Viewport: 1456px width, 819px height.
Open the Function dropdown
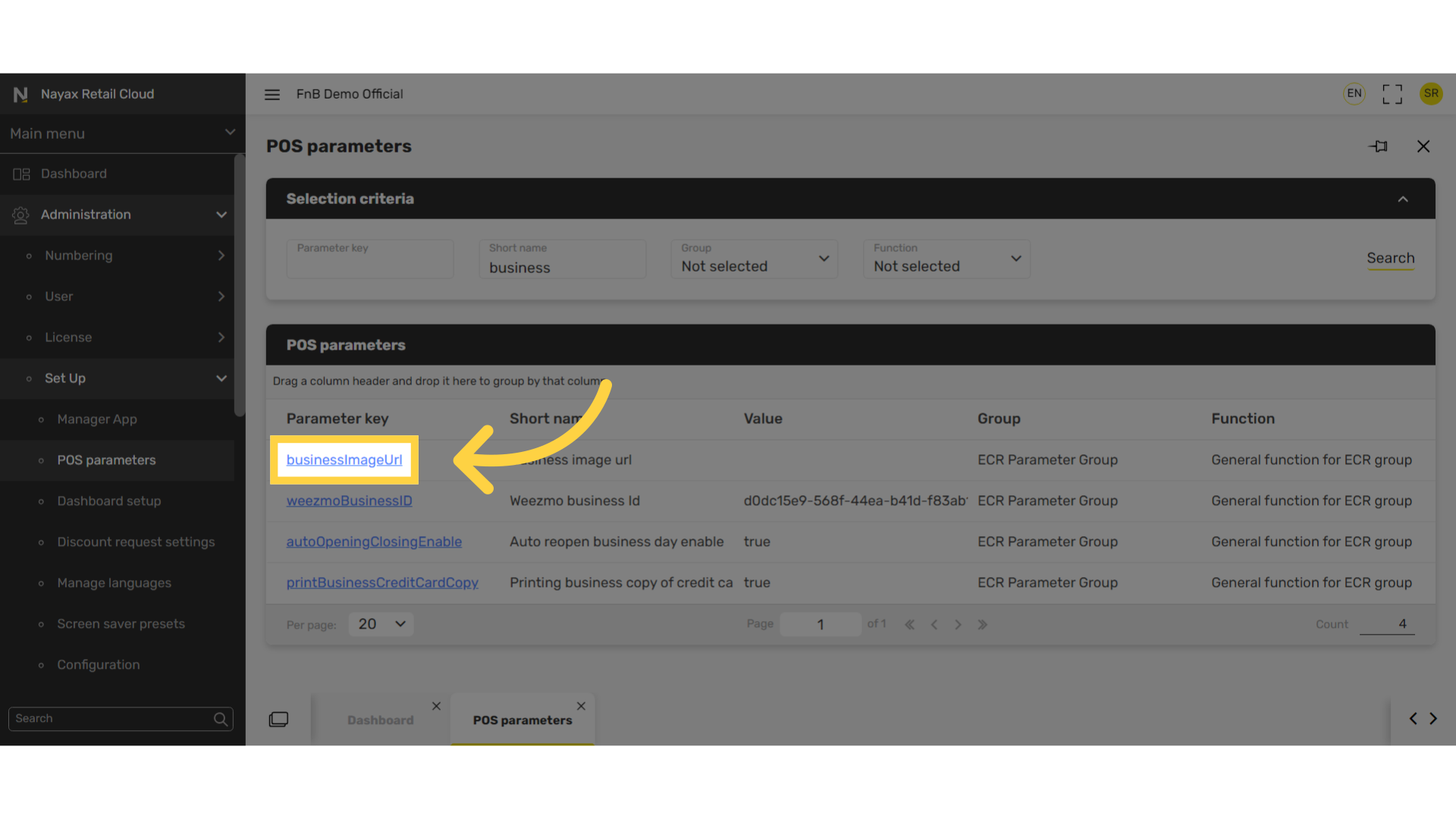pos(946,259)
